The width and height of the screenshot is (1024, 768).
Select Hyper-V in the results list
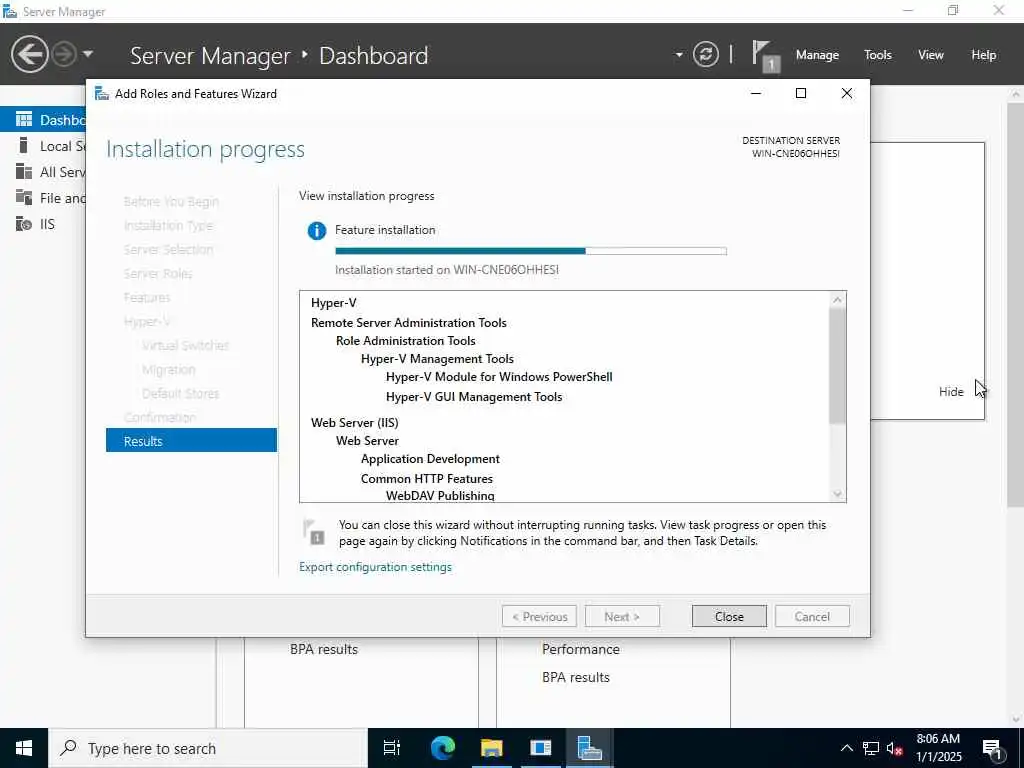(334, 303)
